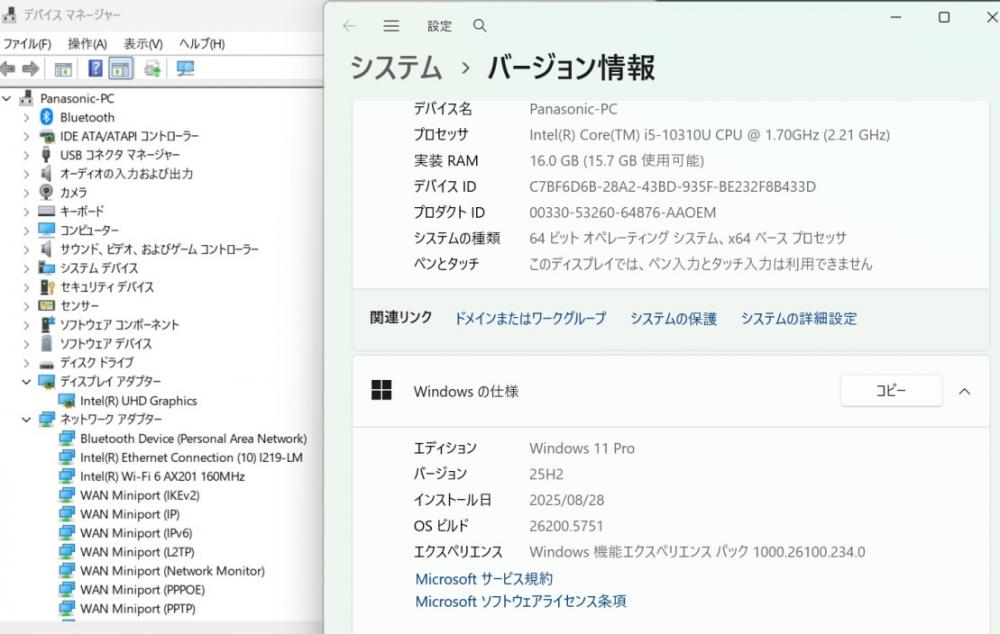Select WAN Miniport (IPv6)
This screenshot has width=1000, height=634.
[136, 533]
